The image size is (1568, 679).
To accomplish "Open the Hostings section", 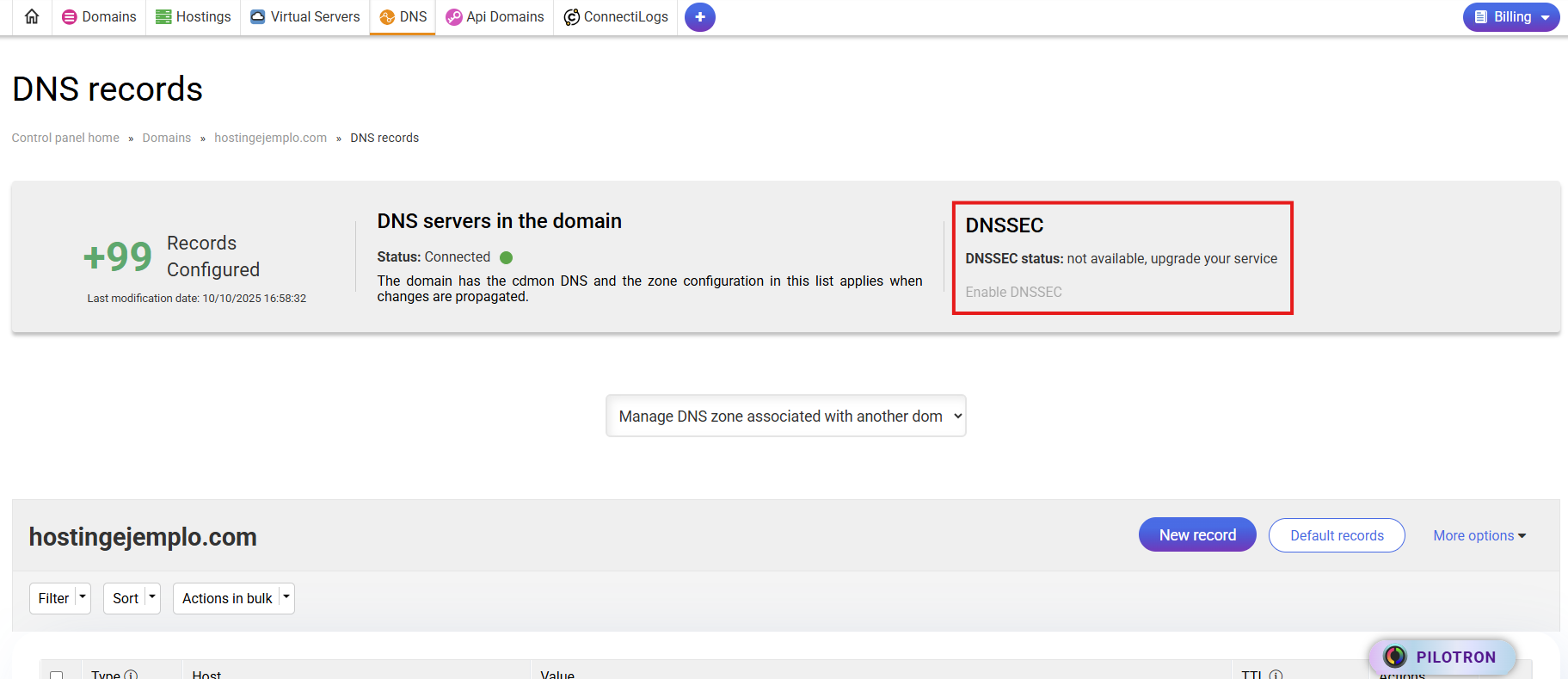I will [x=193, y=17].
